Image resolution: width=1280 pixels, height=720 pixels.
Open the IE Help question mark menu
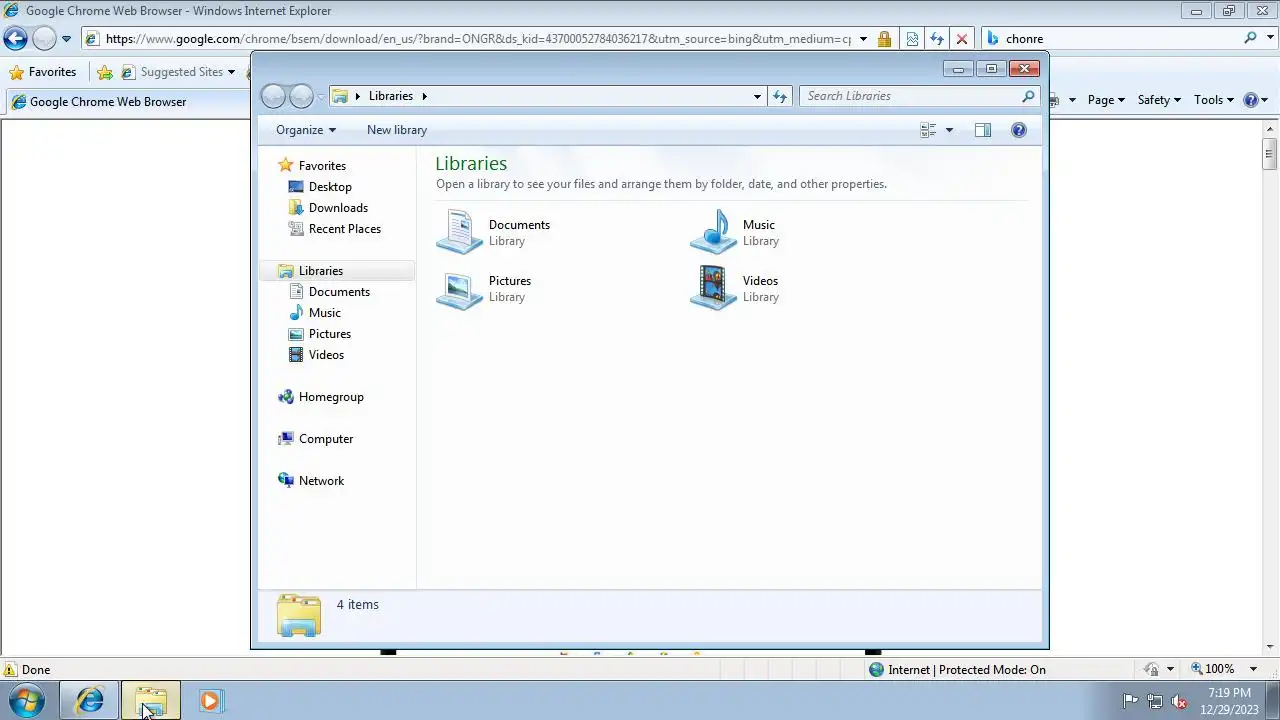click(1255, 100)
